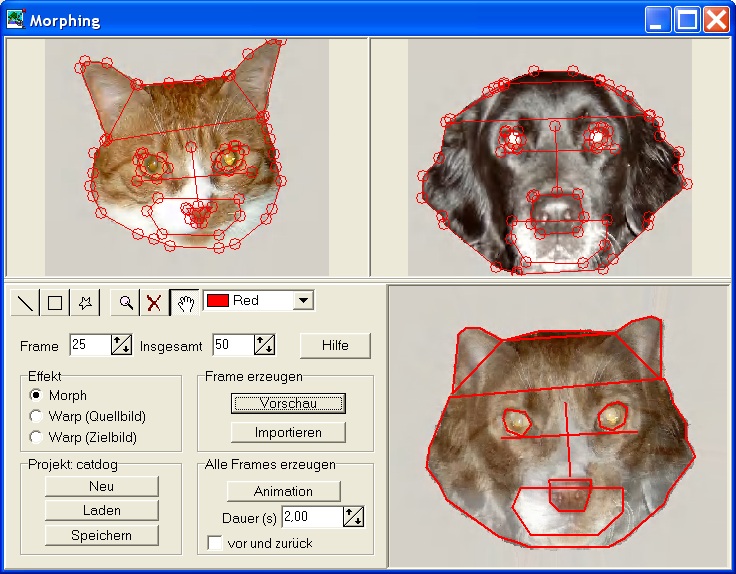Click the Vorschau preview button
736x574 pixels.
tap(288, 403)
